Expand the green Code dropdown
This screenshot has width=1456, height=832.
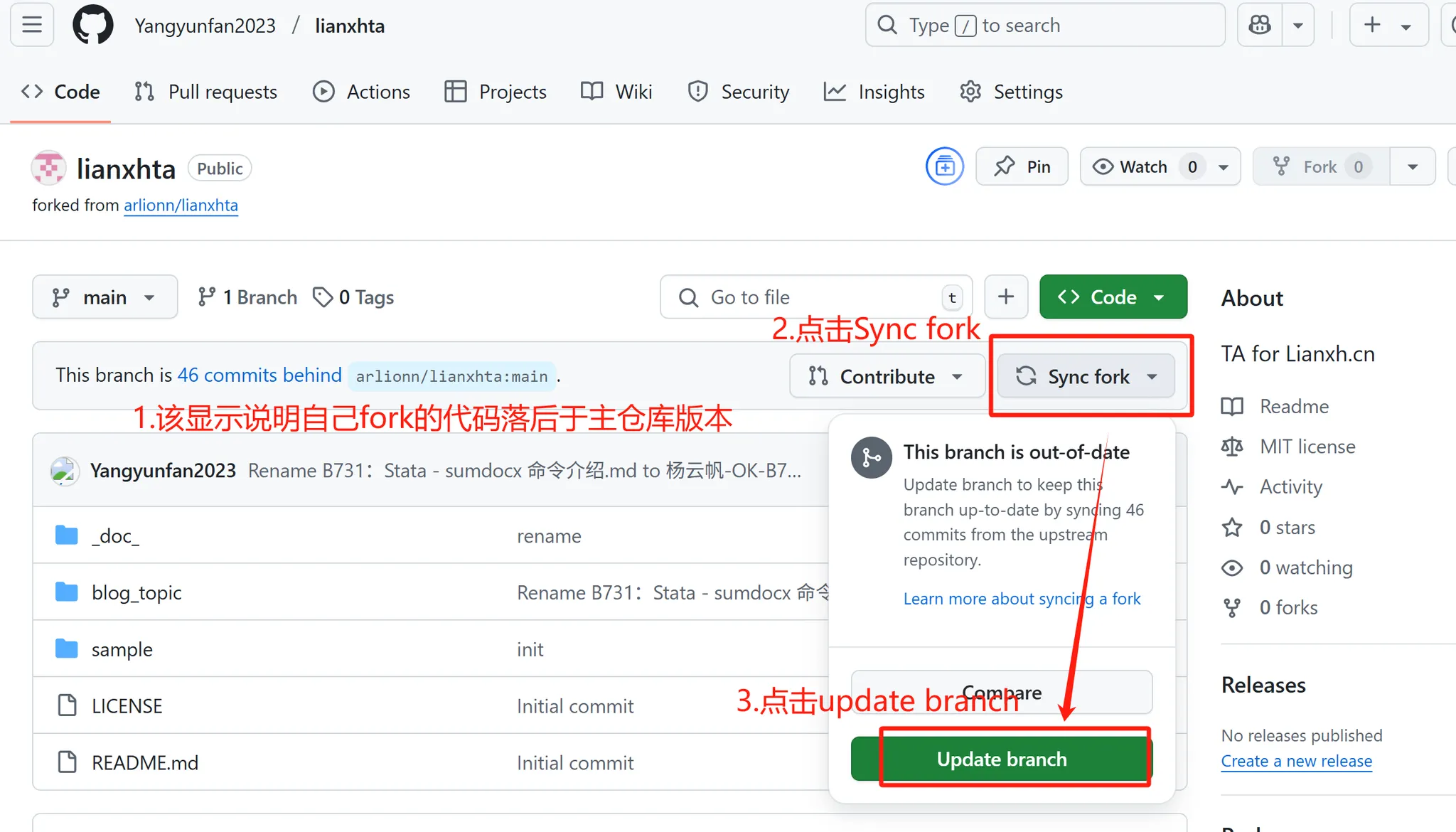click(x=1113, y=297)
